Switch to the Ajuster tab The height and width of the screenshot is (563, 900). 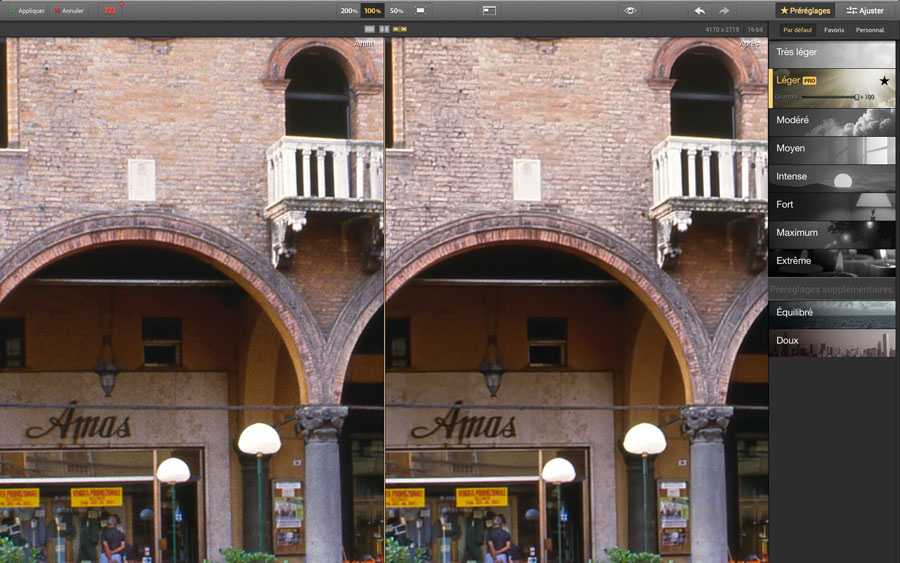(x=866, y=10)
